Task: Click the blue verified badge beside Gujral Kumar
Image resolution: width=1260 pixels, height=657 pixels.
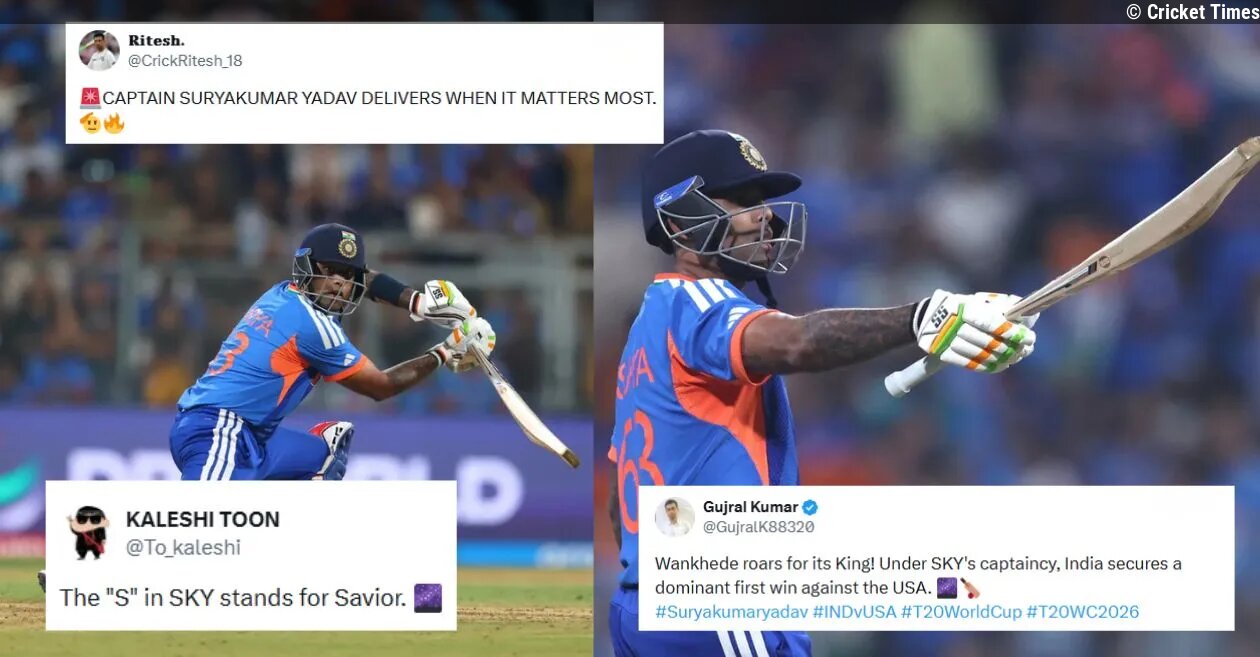Action: [810, 507]
